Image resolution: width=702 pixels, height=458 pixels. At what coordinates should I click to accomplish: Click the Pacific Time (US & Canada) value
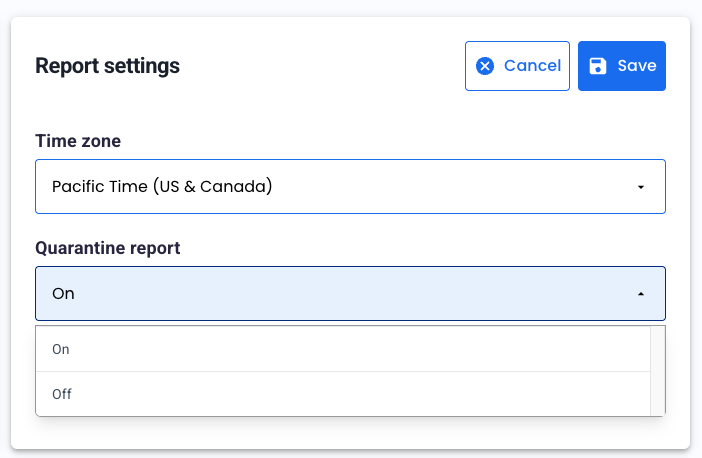tap(162, 186)
